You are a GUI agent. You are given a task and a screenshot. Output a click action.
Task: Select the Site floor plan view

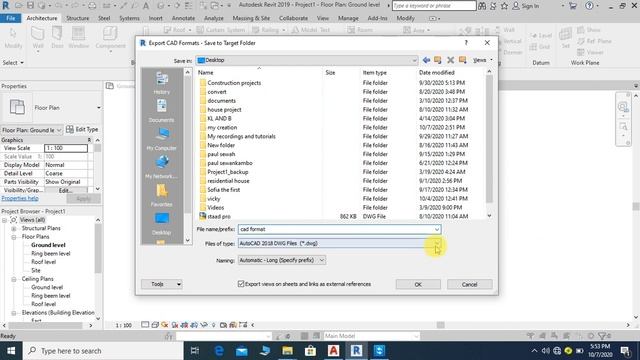coord(36,270)
